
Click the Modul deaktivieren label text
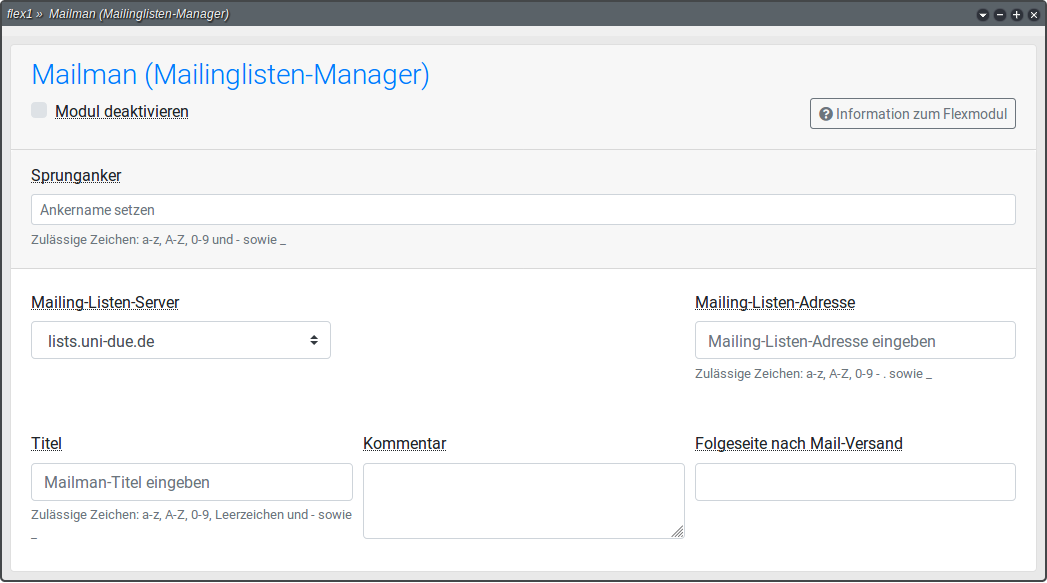121,111
